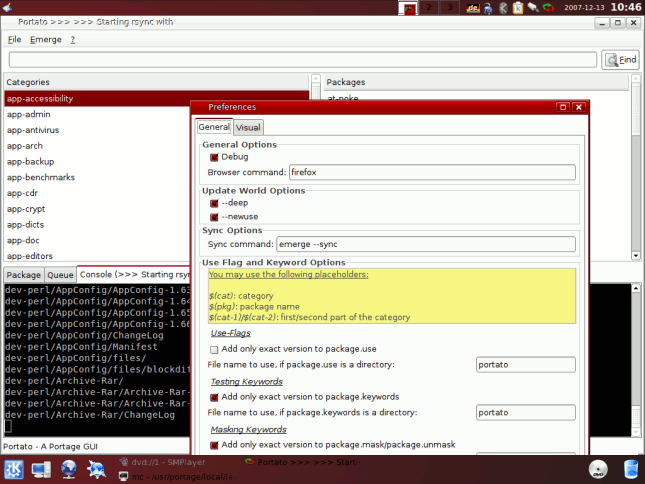645x484 pixels.
Task: Switch to the Visual preferences tab
Action: click(248, 127)
